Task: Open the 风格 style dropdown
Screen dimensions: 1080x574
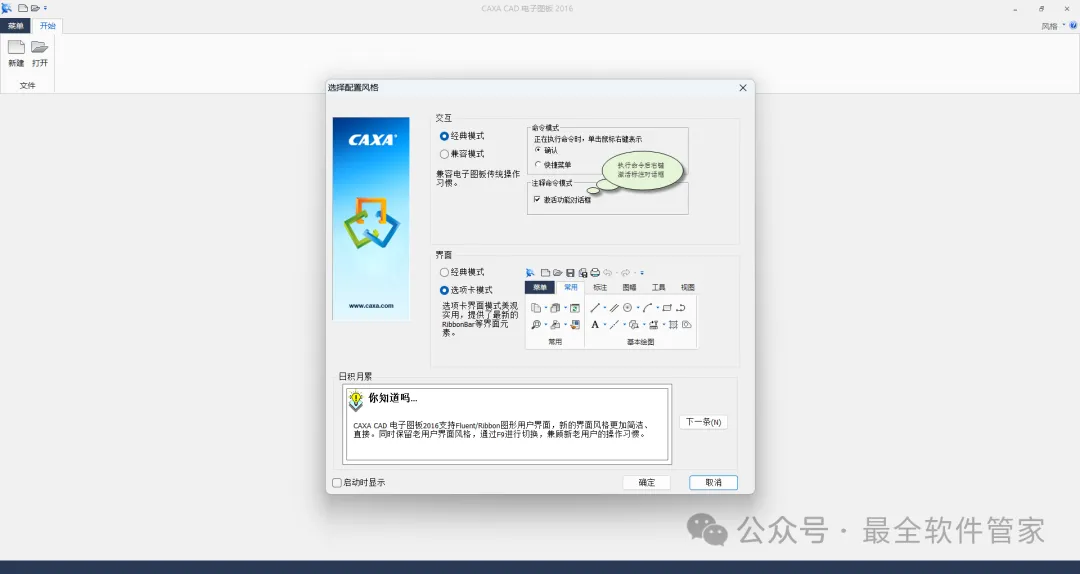Action: tap(1053, 26)
